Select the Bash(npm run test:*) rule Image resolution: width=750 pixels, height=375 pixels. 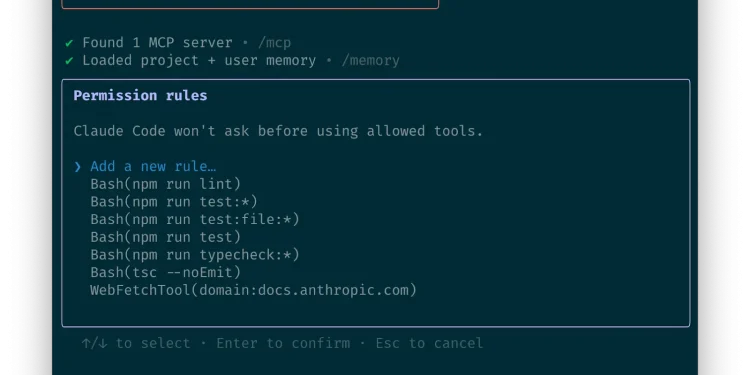click(x=174, y=202)
